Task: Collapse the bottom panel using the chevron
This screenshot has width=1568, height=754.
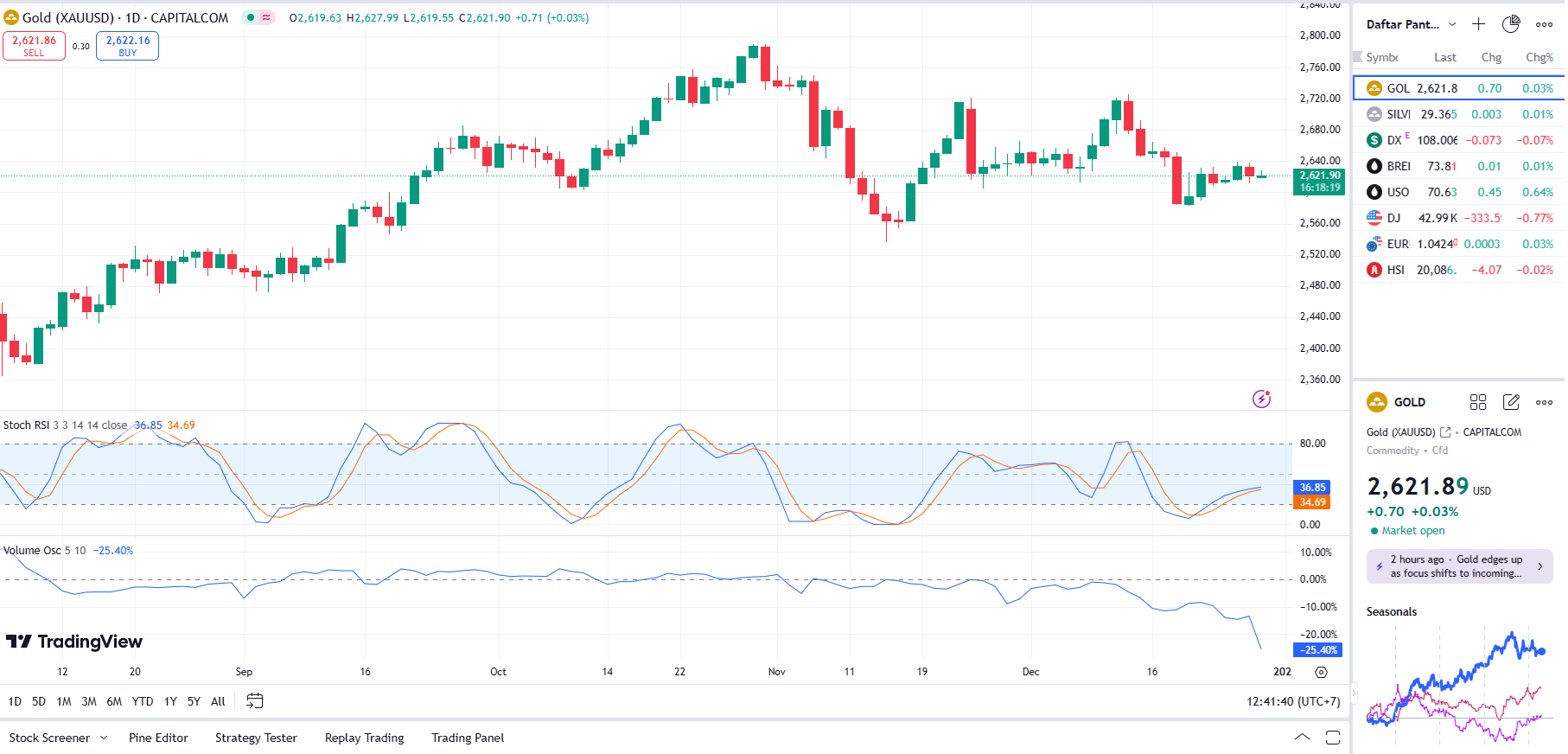Action: pyautogui.click(x=1302, y=738)
